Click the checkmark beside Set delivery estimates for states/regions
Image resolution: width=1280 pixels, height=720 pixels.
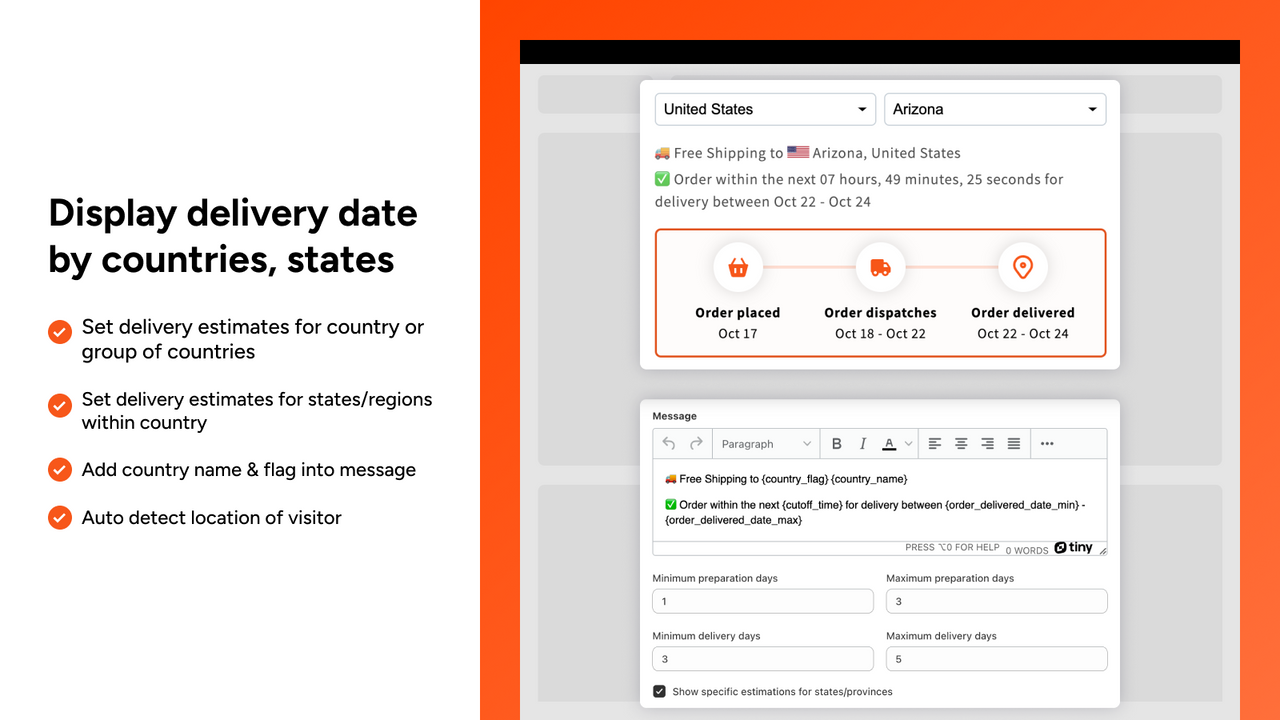[60, 405]
